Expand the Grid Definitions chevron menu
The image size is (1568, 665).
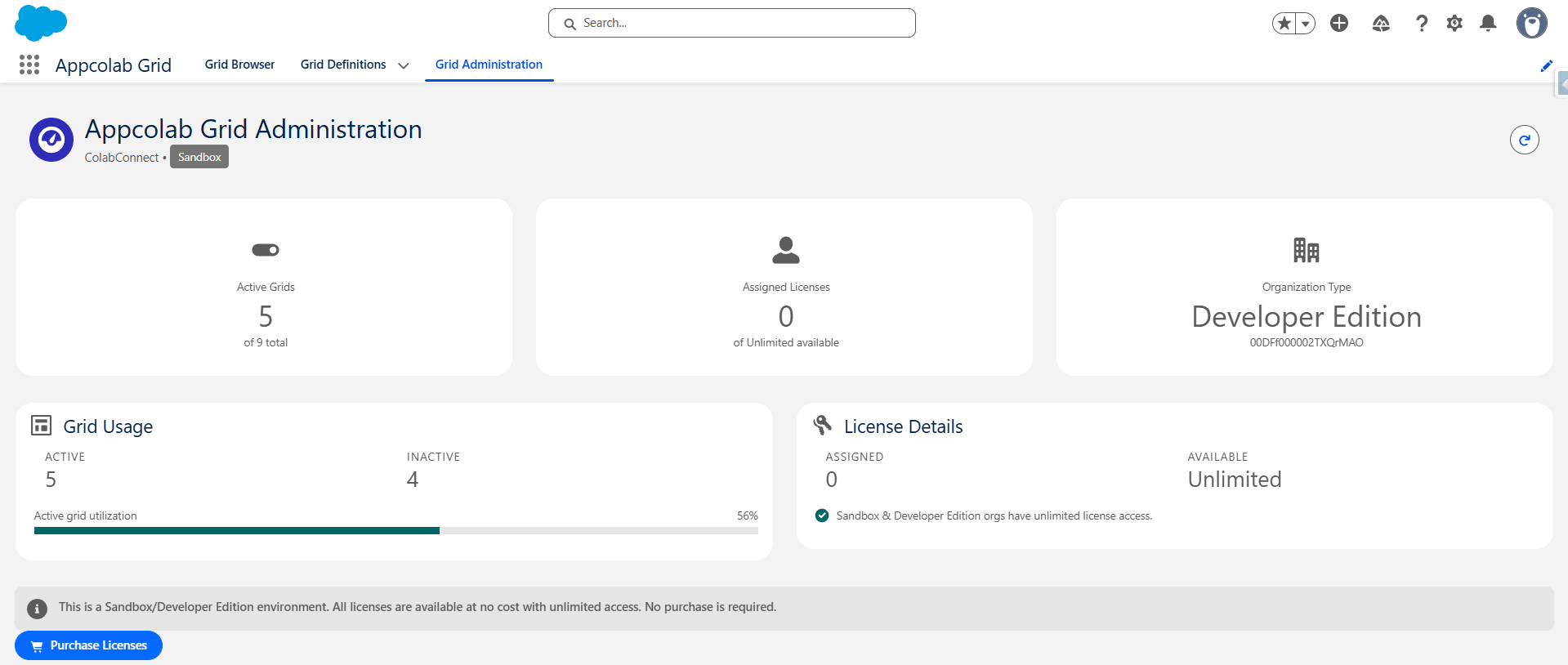pos(403,65)
